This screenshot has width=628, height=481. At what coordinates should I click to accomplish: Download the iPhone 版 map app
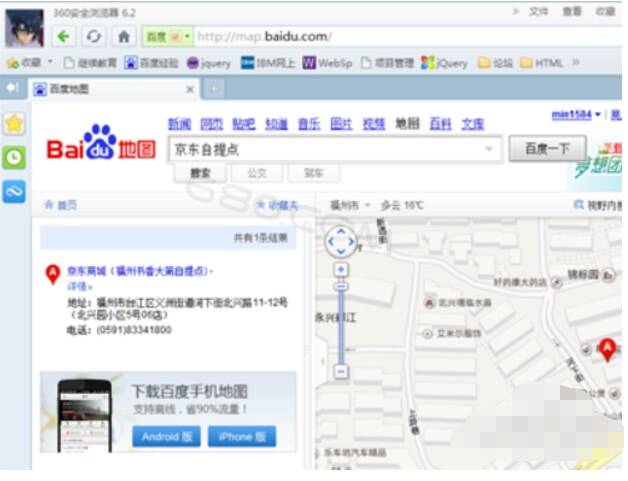pos(242,437)
